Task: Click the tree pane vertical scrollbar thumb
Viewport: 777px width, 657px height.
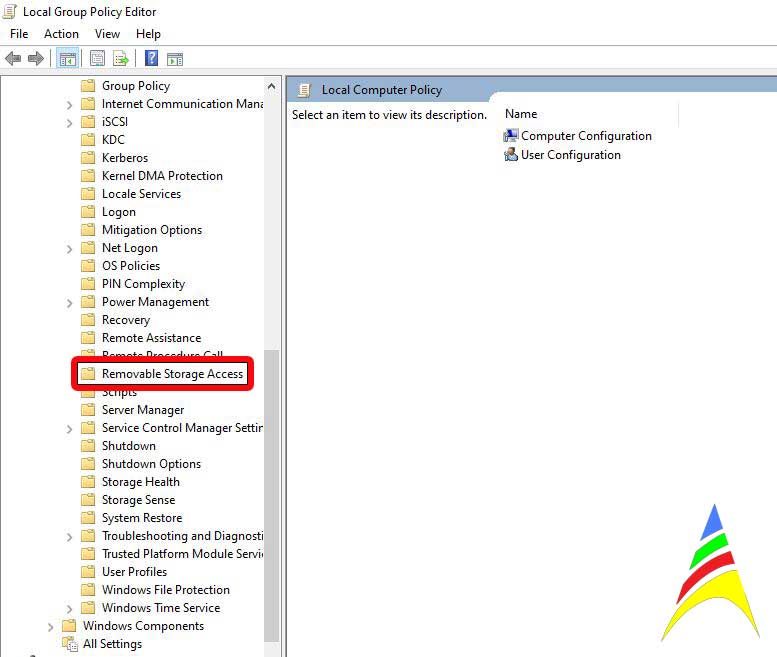Action: pyautogui.click(x=271, y=495)
